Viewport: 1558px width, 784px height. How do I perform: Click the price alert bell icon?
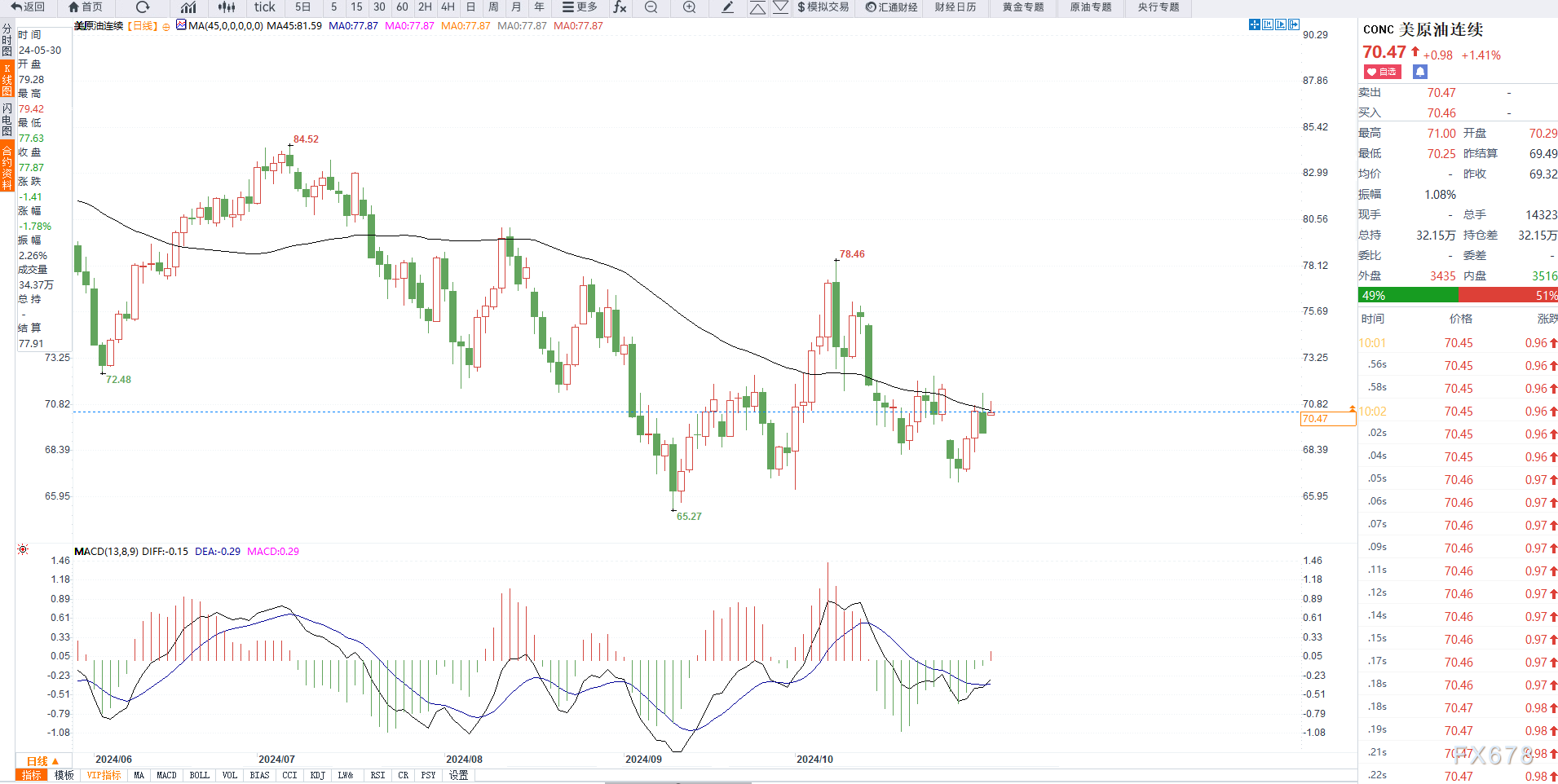(x=1420, y=72)
